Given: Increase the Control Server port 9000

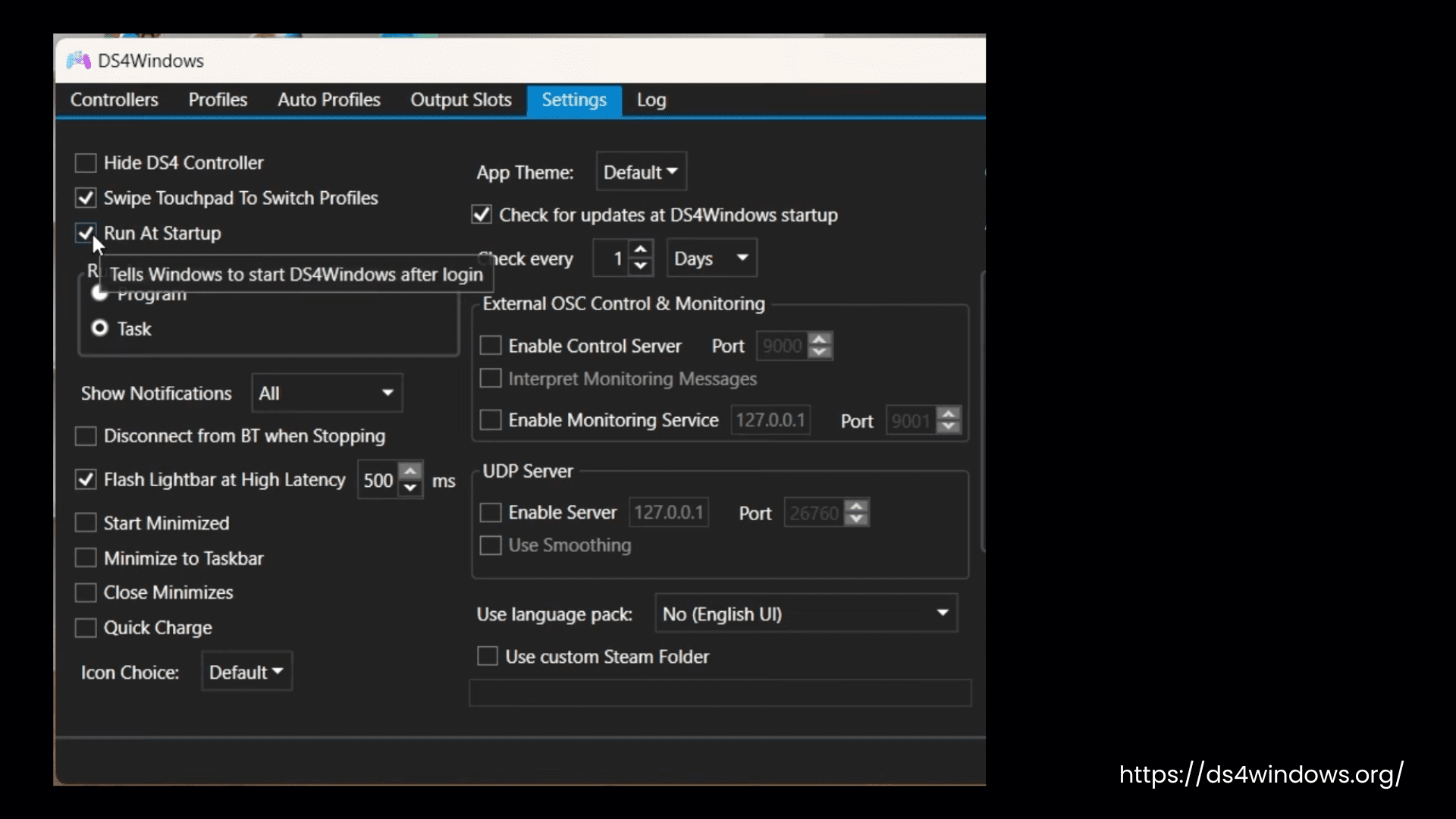Looking at the screenshot, I should pos(820,339).
